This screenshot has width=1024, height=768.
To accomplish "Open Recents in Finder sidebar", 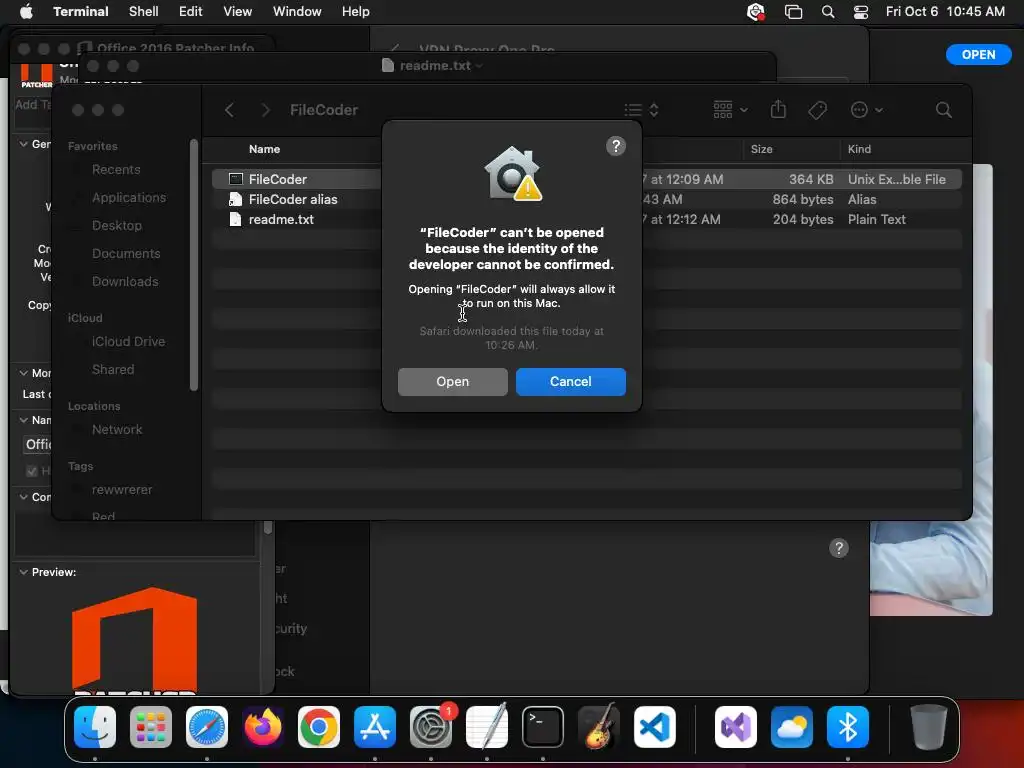I will pos(116,170).
